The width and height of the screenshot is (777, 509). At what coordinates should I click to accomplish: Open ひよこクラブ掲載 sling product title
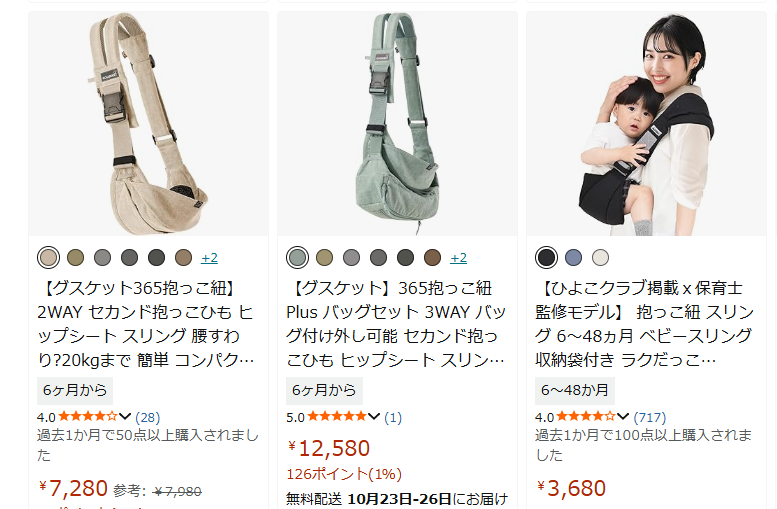click(x=645, y=324)
